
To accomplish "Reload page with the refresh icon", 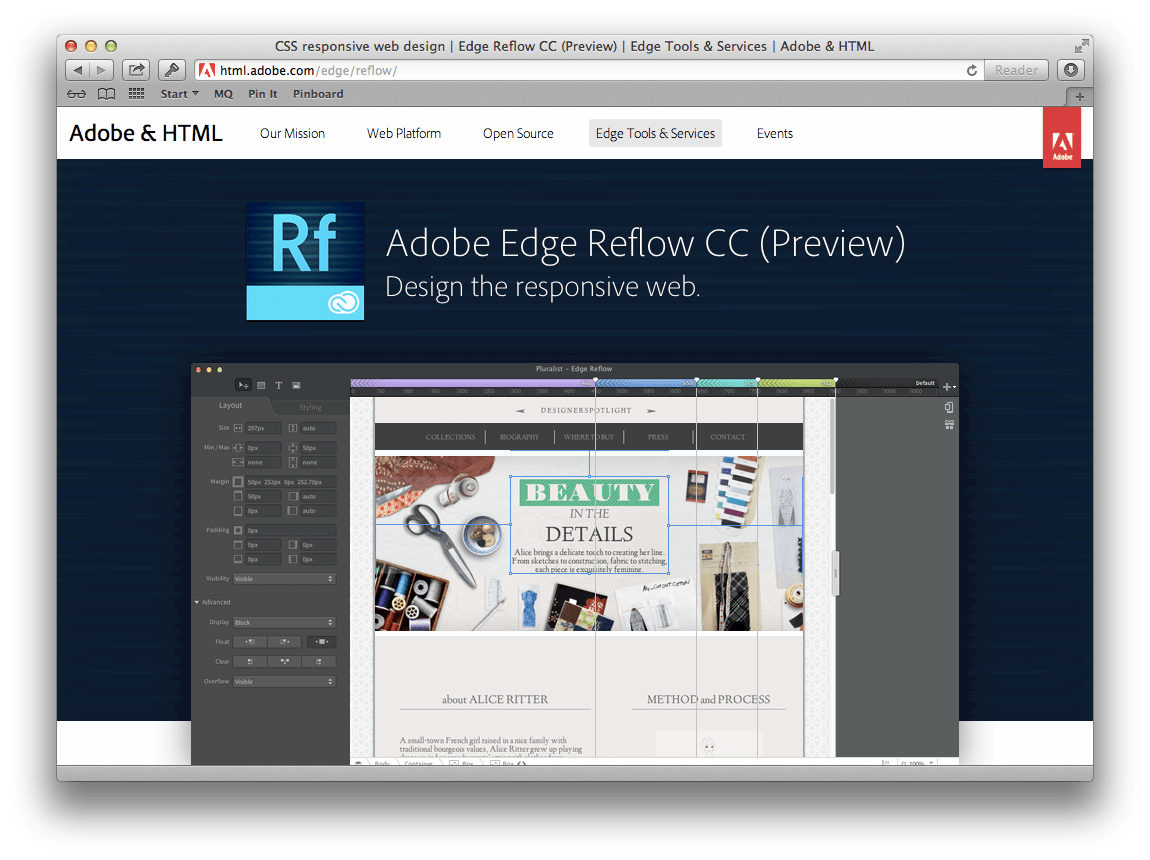I will coord(972,70).
